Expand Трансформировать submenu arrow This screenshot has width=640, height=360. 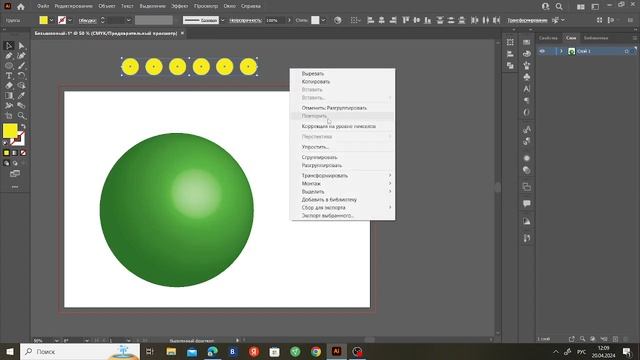point(390,176)
